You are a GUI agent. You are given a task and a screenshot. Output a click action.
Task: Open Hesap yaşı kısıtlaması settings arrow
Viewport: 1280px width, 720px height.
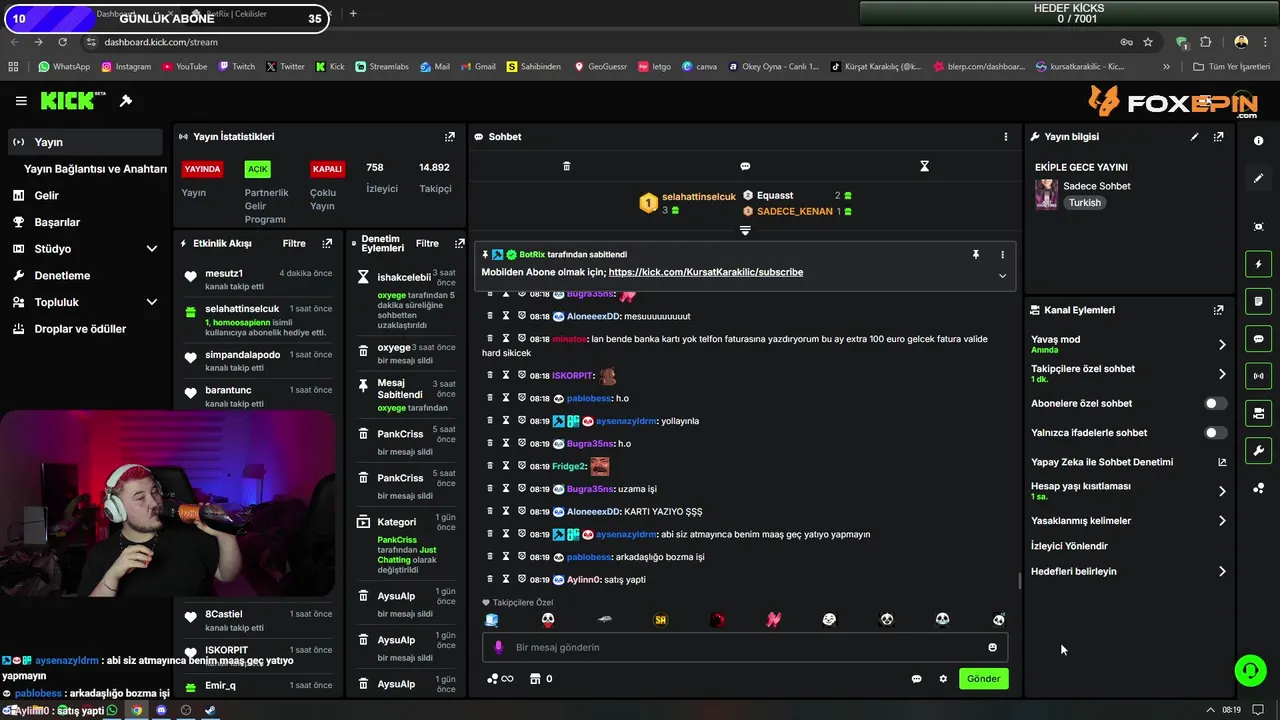coord(1221,491)
